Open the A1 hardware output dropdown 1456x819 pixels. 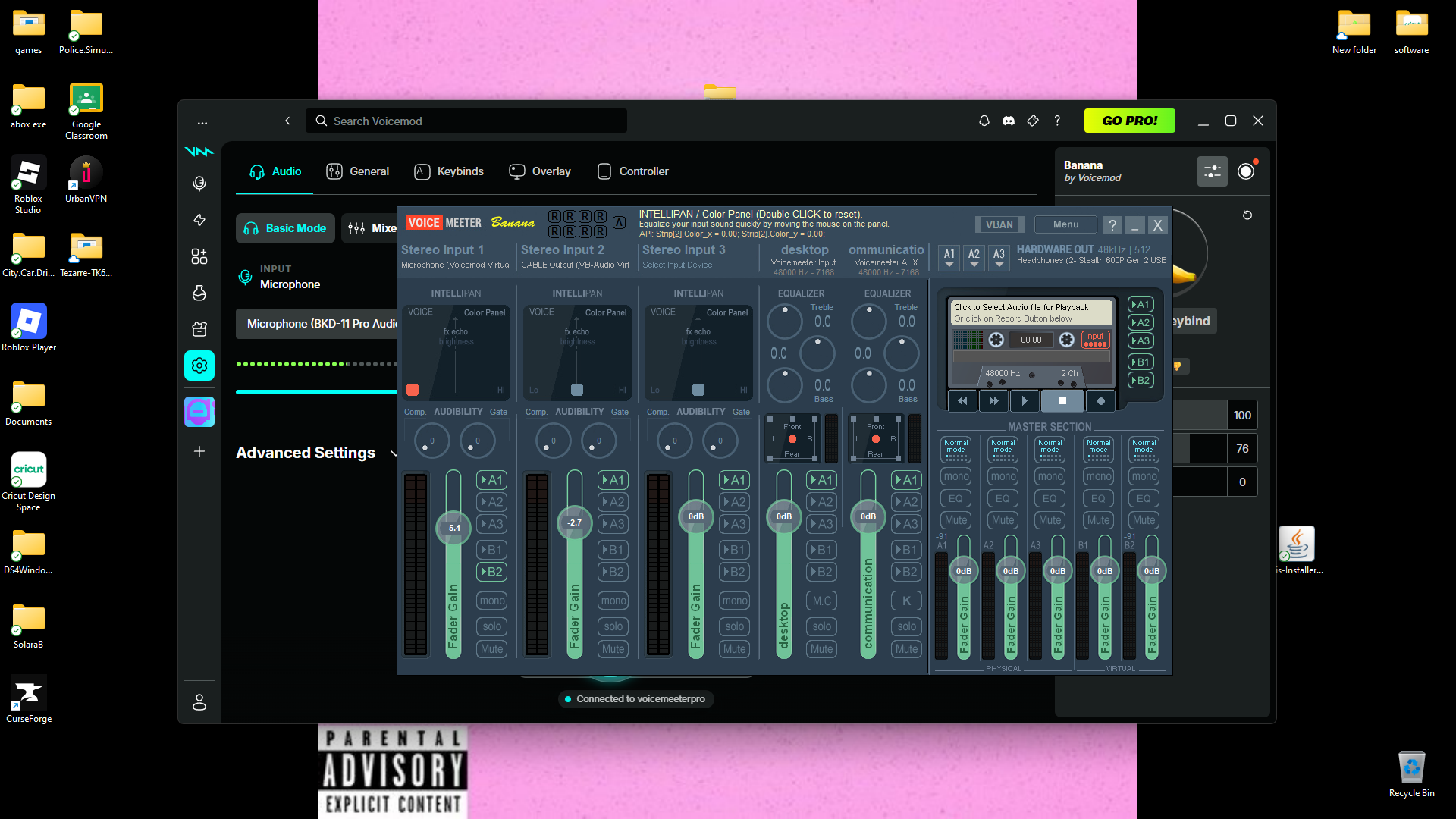pyautogui.click(x=949, y=257)
